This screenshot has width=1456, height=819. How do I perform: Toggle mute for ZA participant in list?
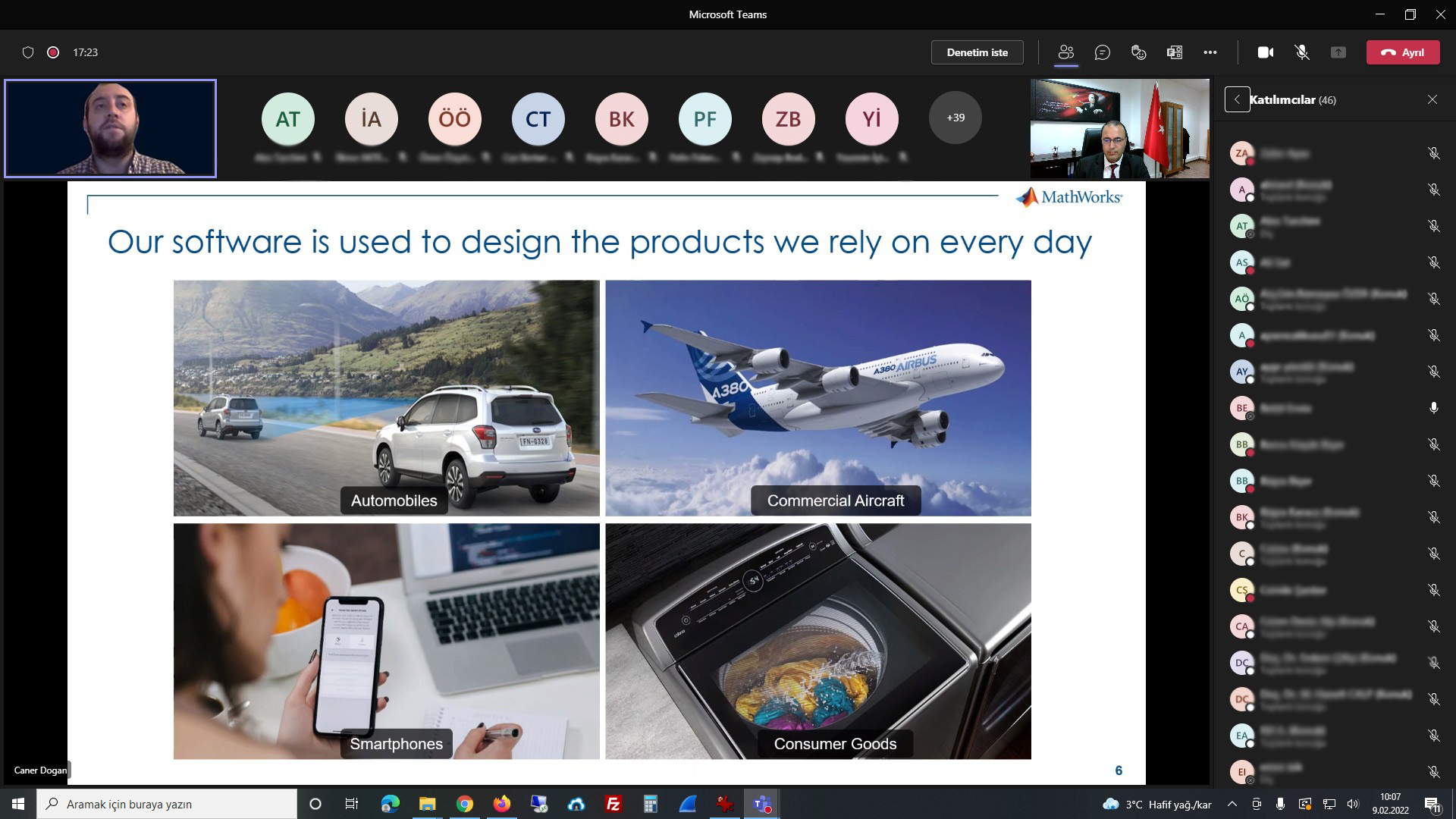tap(1433, 153)
